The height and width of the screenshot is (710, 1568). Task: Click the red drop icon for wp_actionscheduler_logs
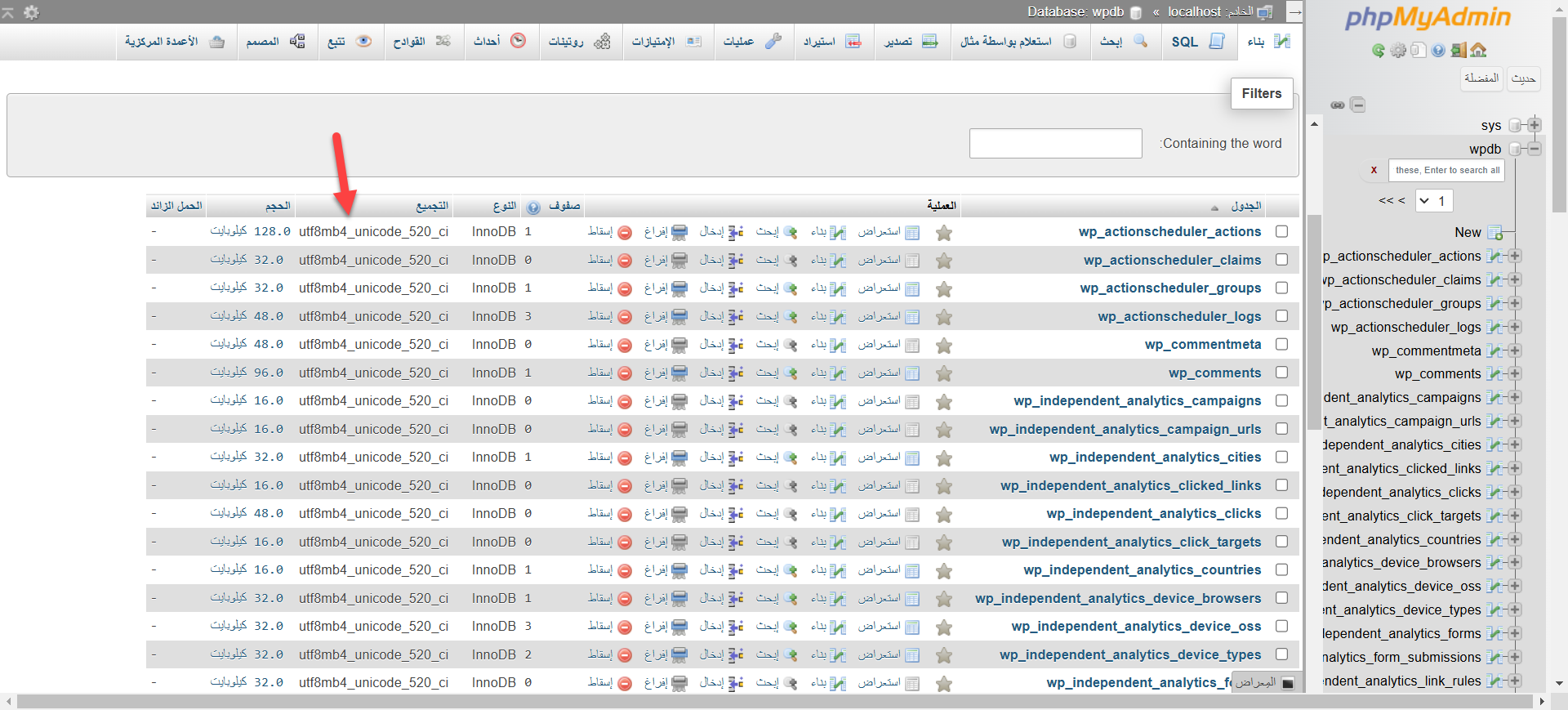[x=625, y=317]
